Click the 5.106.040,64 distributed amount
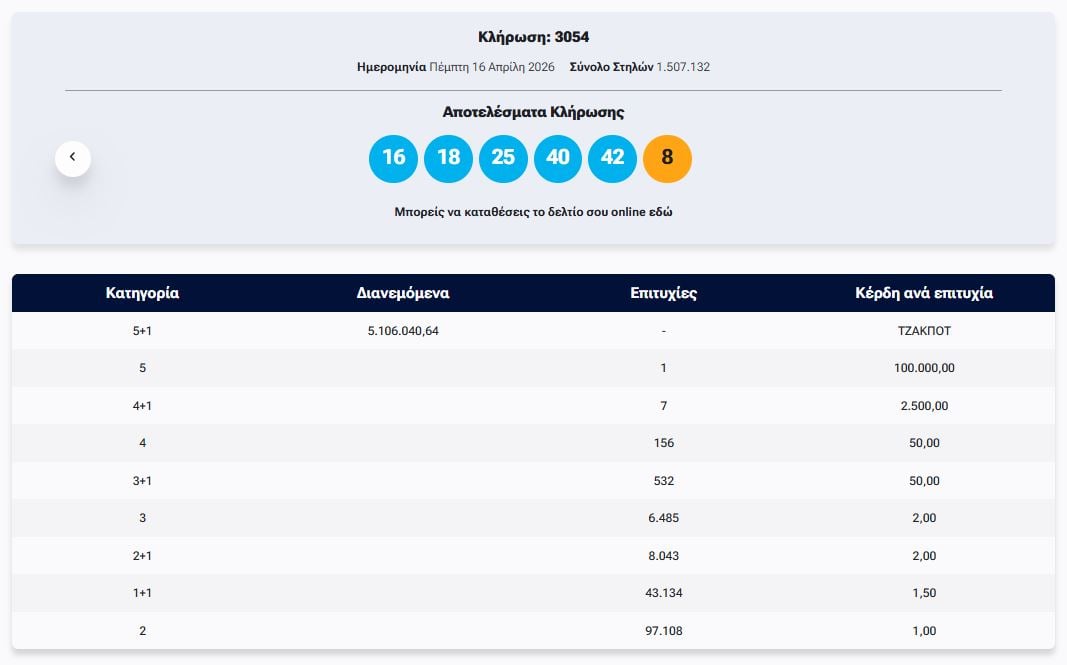The height and width of the screenshot is (665, 1067). coord(403,330)
